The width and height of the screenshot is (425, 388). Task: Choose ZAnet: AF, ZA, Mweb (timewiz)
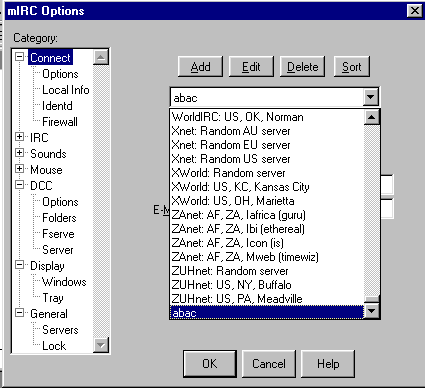pyautogui.click(x=267, y=257)
